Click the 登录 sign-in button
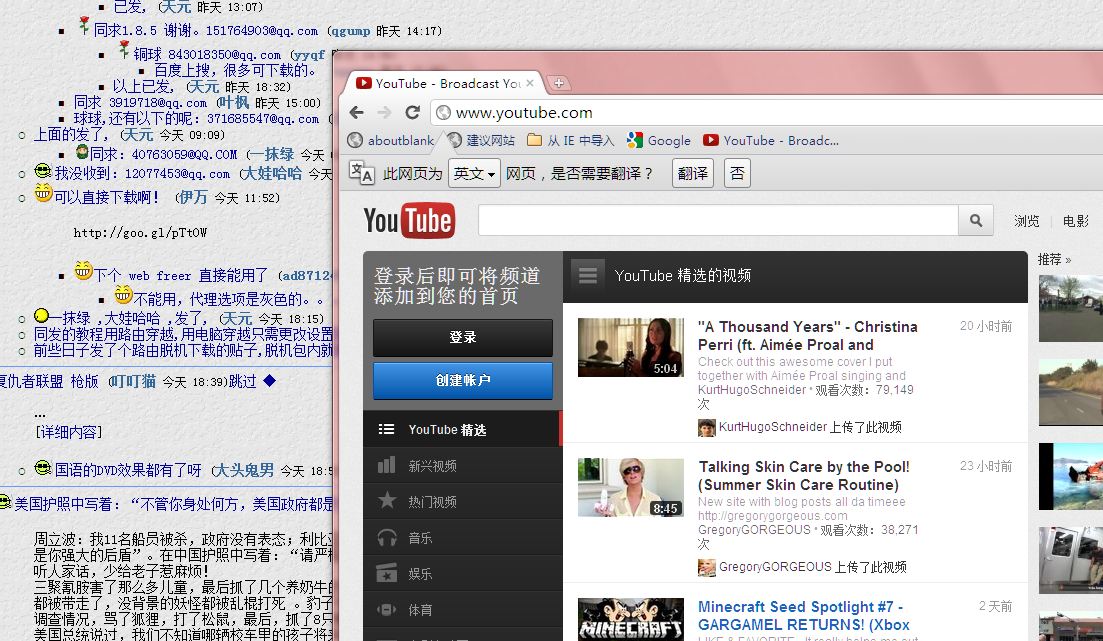This screenshot has height=641, width=1103. [463, 337]
